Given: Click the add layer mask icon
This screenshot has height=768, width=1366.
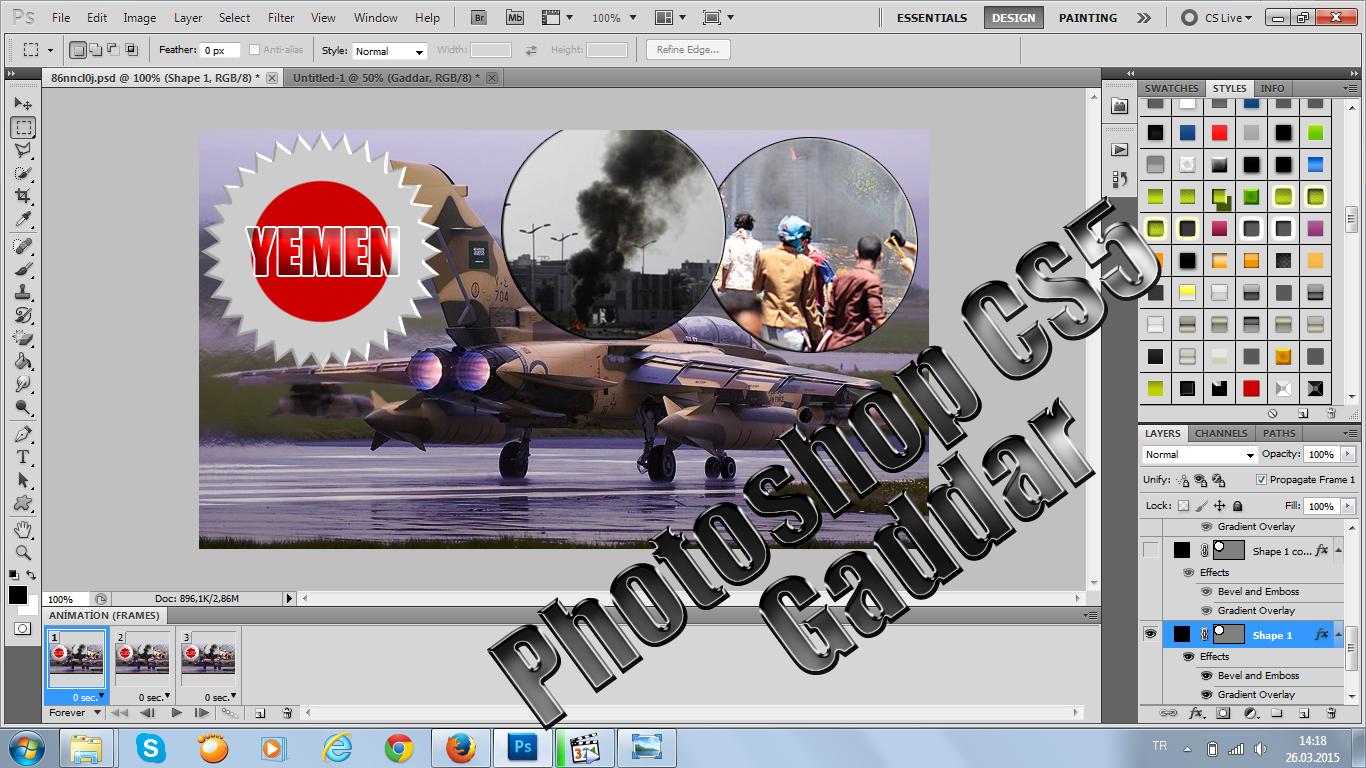Looking at the screenshot, I should (x=1223, y=713).
